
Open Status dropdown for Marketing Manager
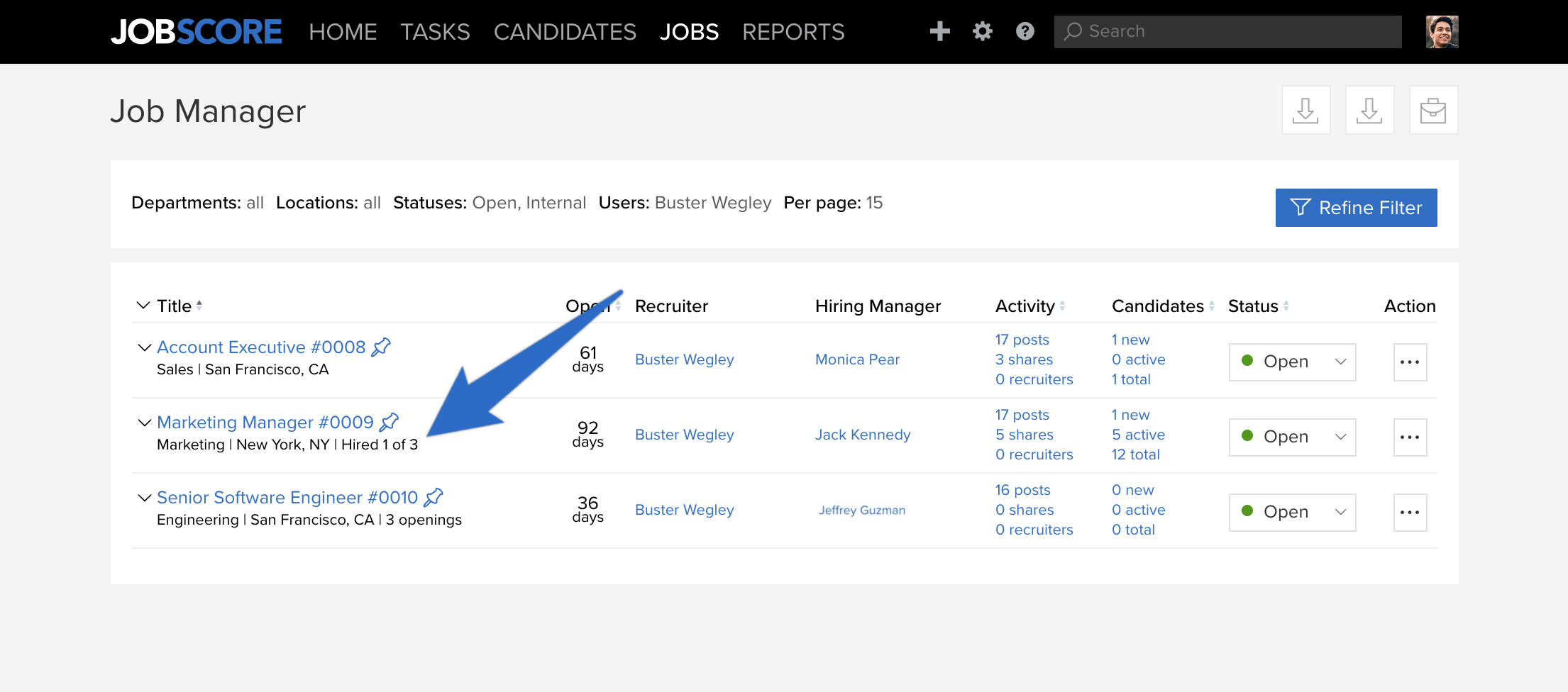(x=1292, y=437)
